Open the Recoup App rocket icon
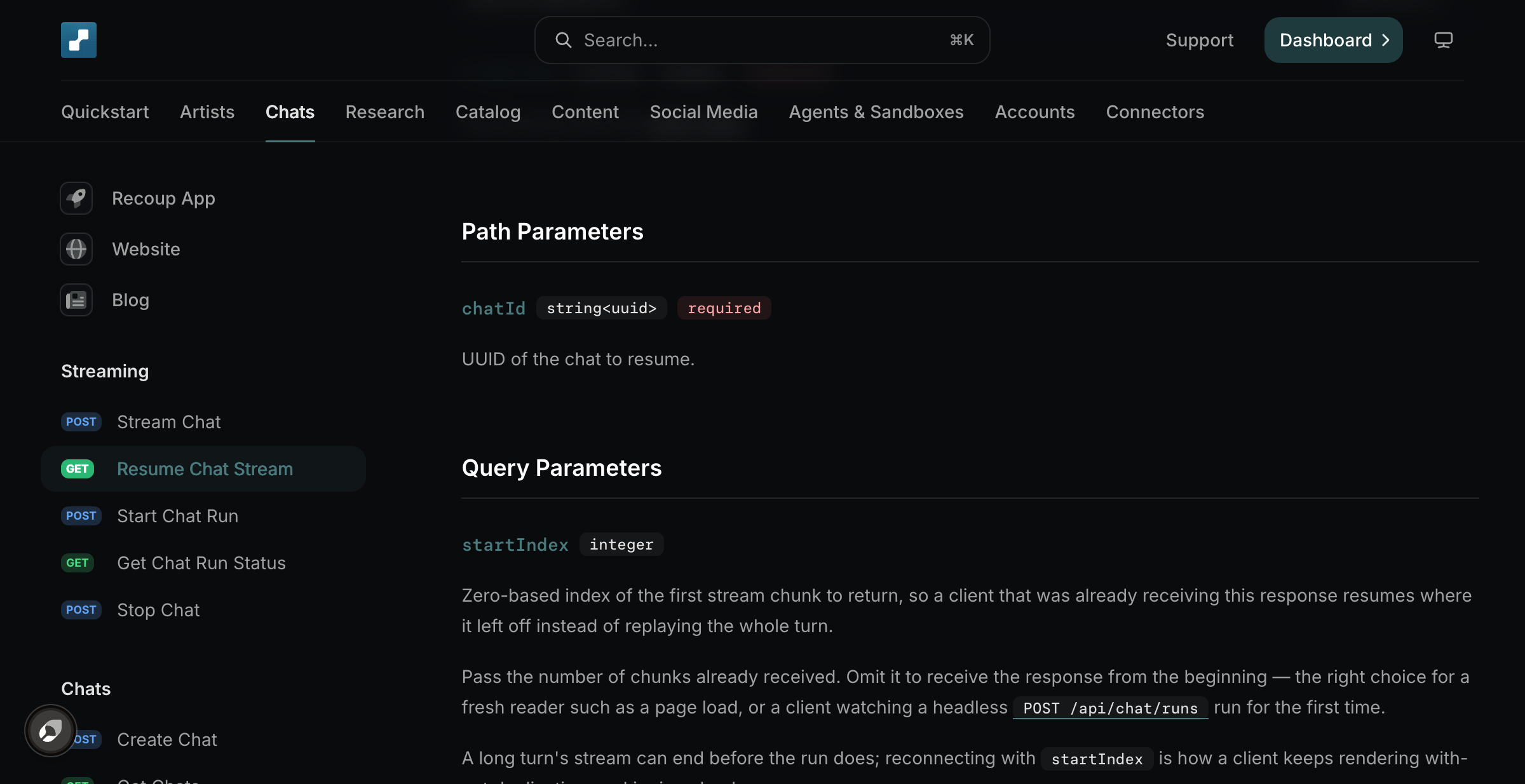1525x784 pixels. click(x=76, y=198)
